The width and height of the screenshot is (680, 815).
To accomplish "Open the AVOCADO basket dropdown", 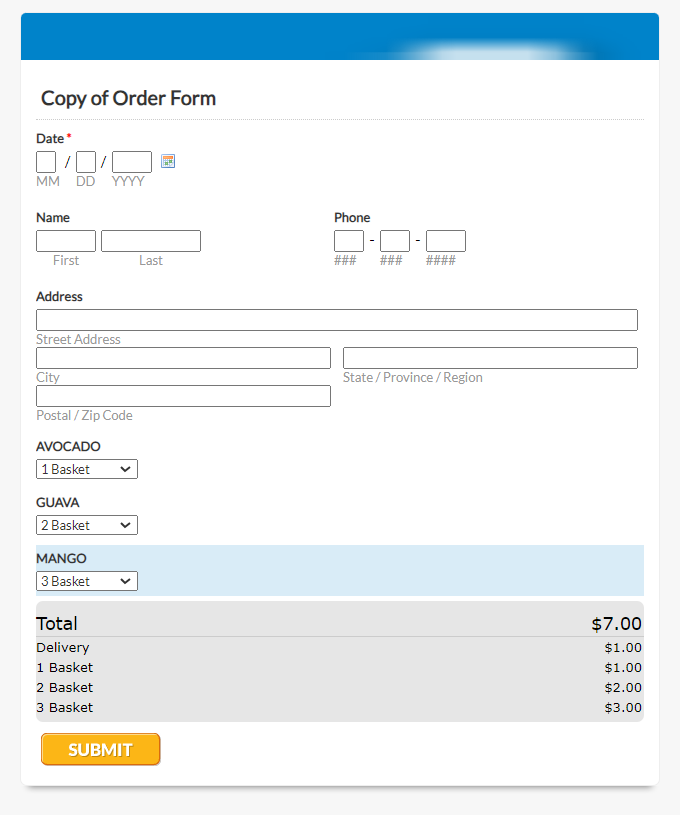I will point(87,469).
